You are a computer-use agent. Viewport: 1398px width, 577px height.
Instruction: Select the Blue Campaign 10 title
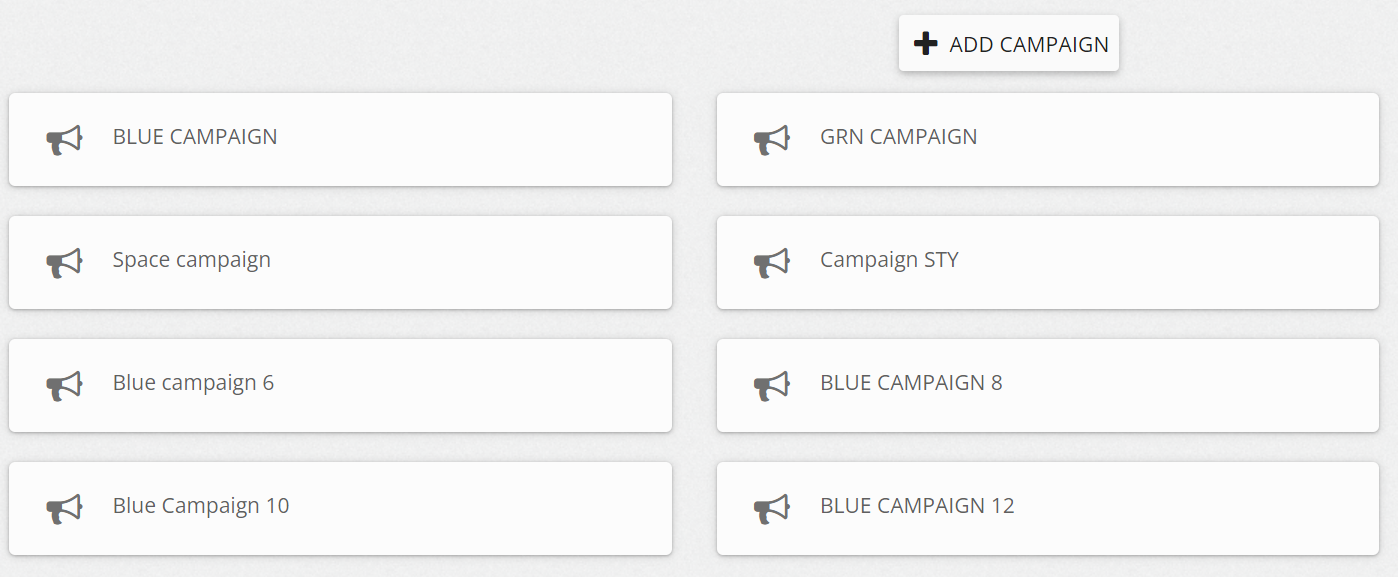click(x=201, y=506)
